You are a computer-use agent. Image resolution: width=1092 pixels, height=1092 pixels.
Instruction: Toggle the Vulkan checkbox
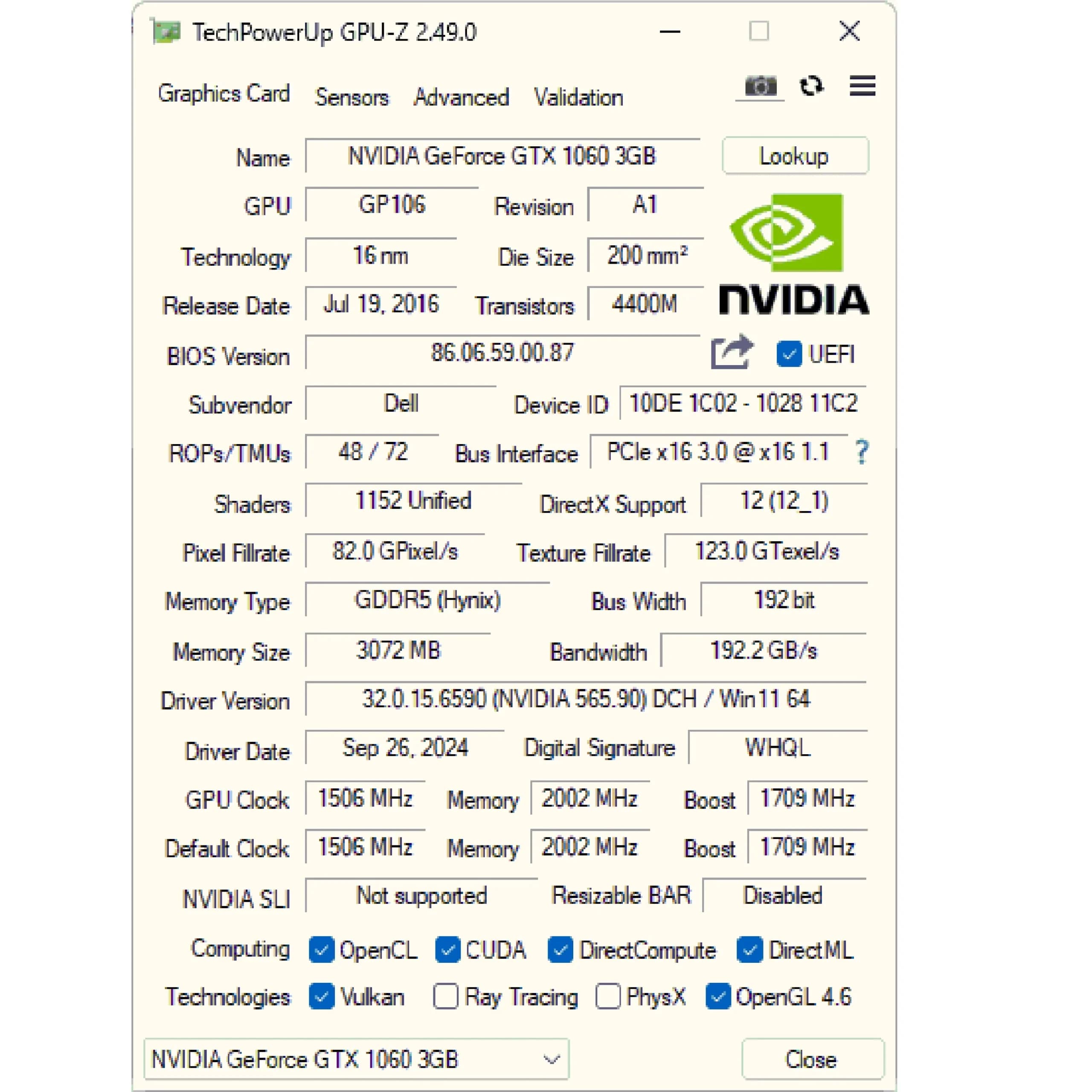[x=322, y=996]
